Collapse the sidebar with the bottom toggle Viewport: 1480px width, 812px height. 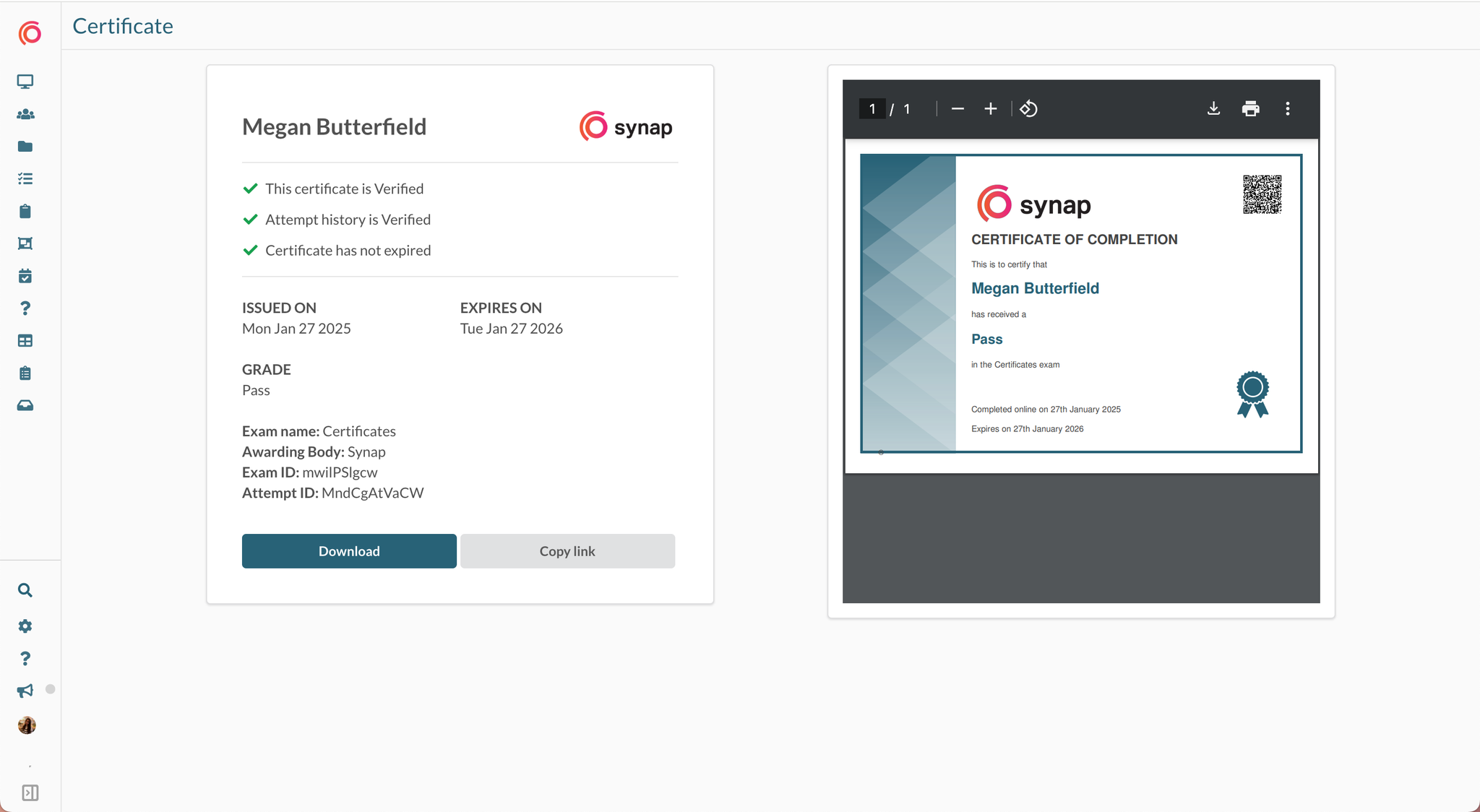tap(30, 792)
